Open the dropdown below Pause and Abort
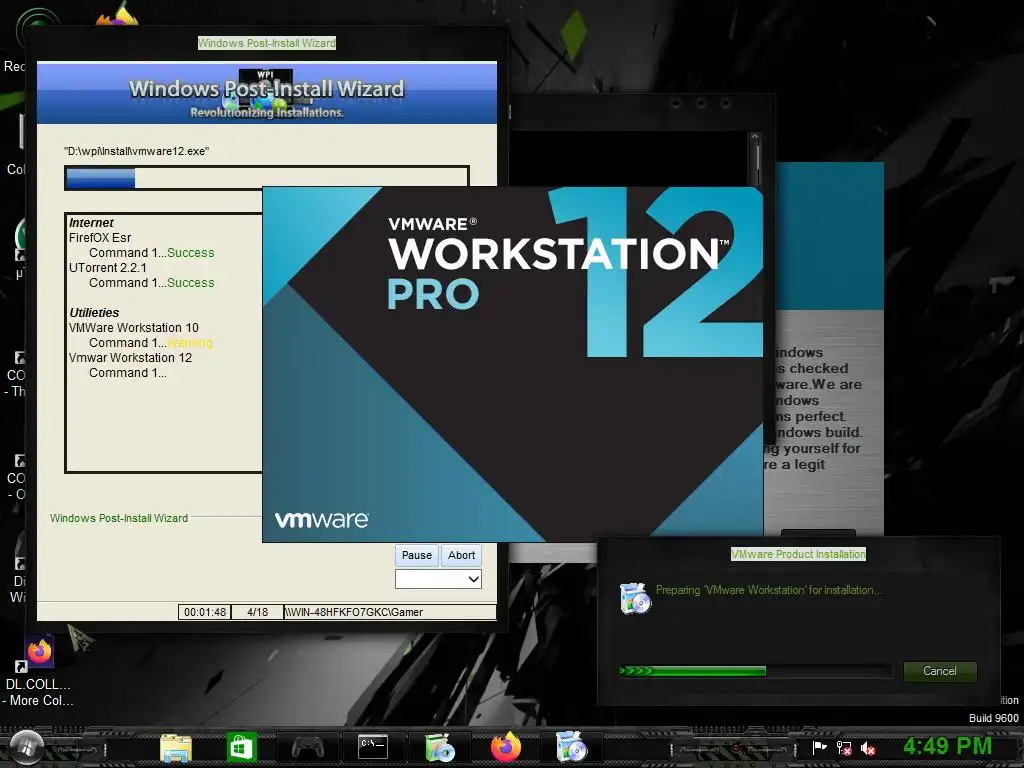 click(438, 579)
